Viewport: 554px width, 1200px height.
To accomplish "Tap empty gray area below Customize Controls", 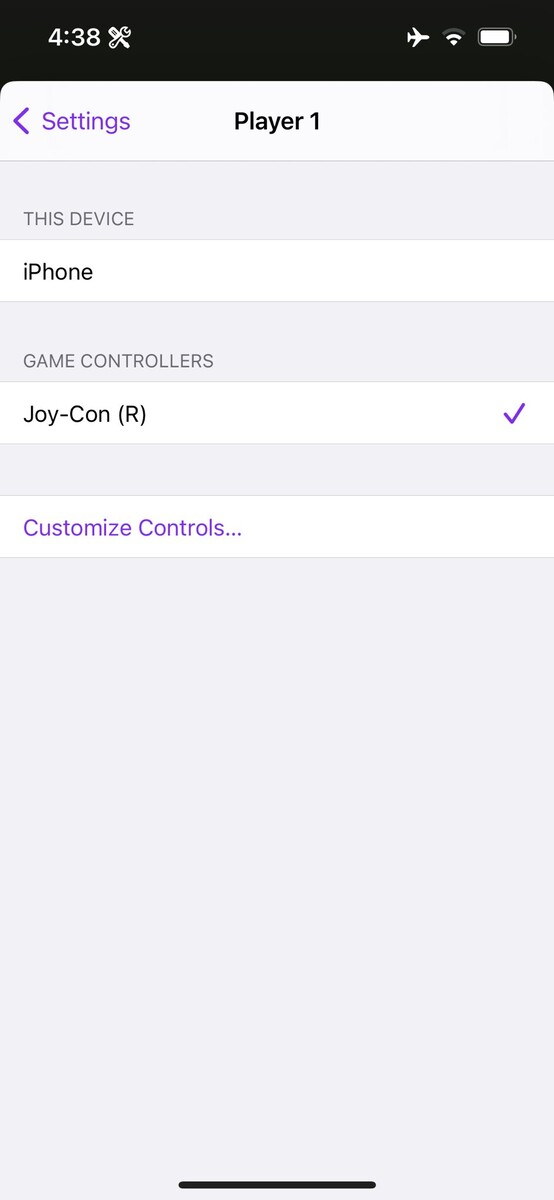I will point(277,860).
